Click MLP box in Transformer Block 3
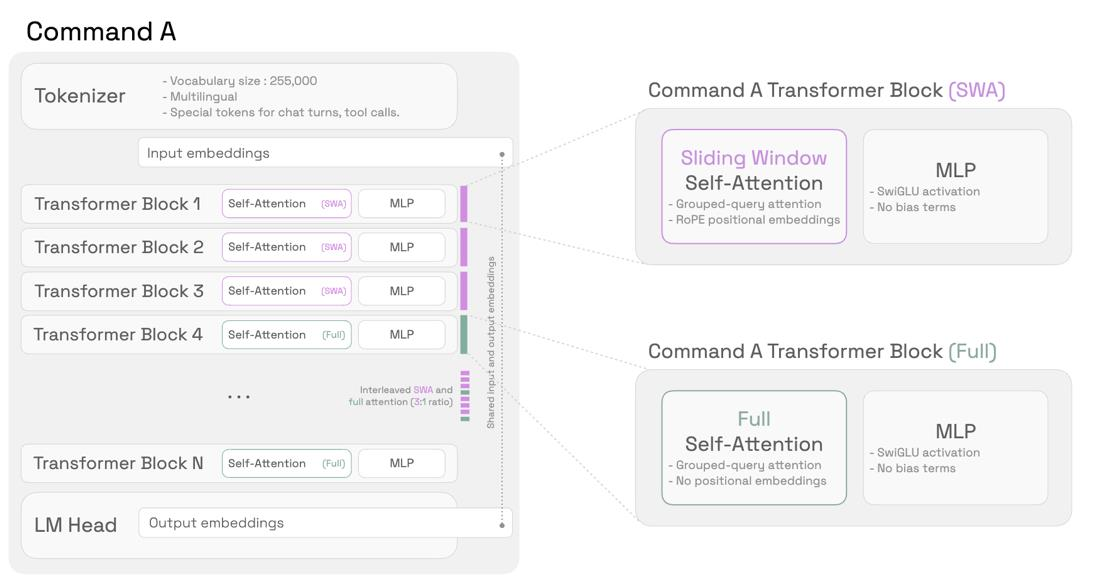The image size is (1094, 586). [401, 291]
